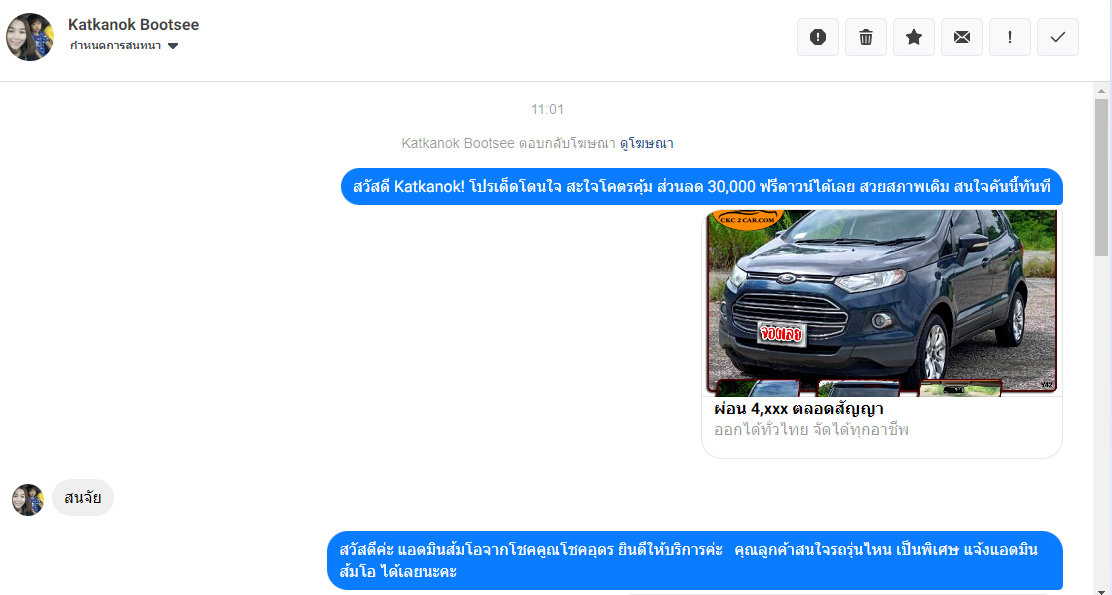
Task: Click the ผ่อน 4,xxx ตลอดสัญญา card title
Action: coord(799,409)
